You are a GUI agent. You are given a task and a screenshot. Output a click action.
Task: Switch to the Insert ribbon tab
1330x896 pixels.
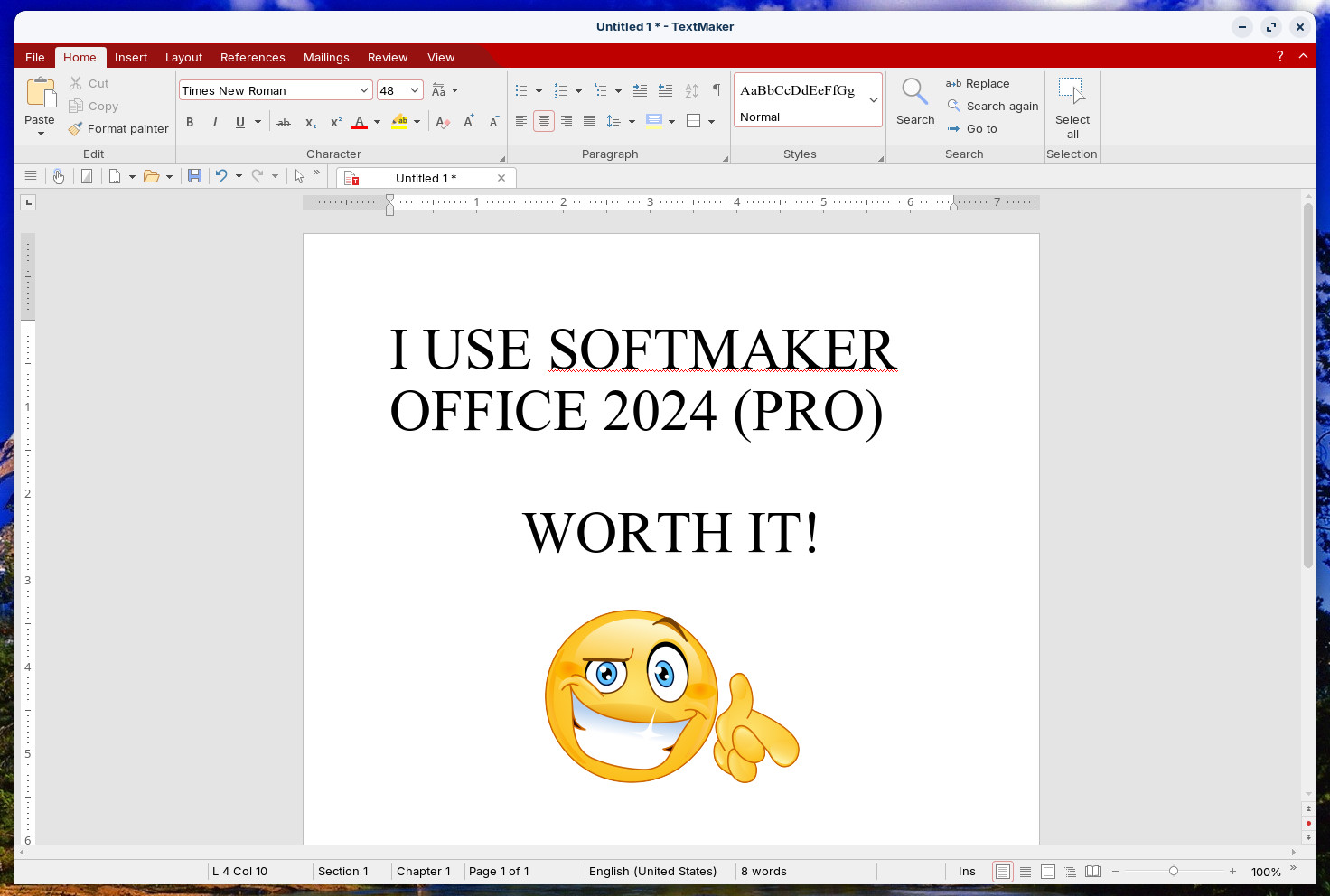click(131, 57)
